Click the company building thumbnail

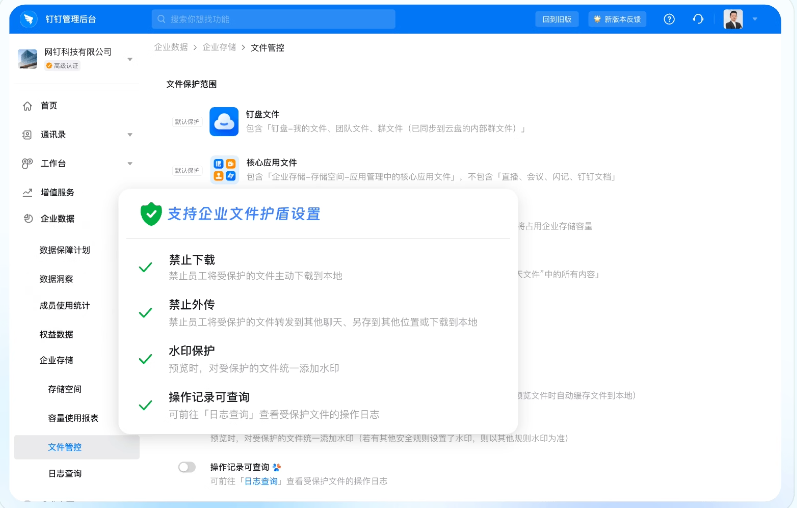tap(27, 58)
